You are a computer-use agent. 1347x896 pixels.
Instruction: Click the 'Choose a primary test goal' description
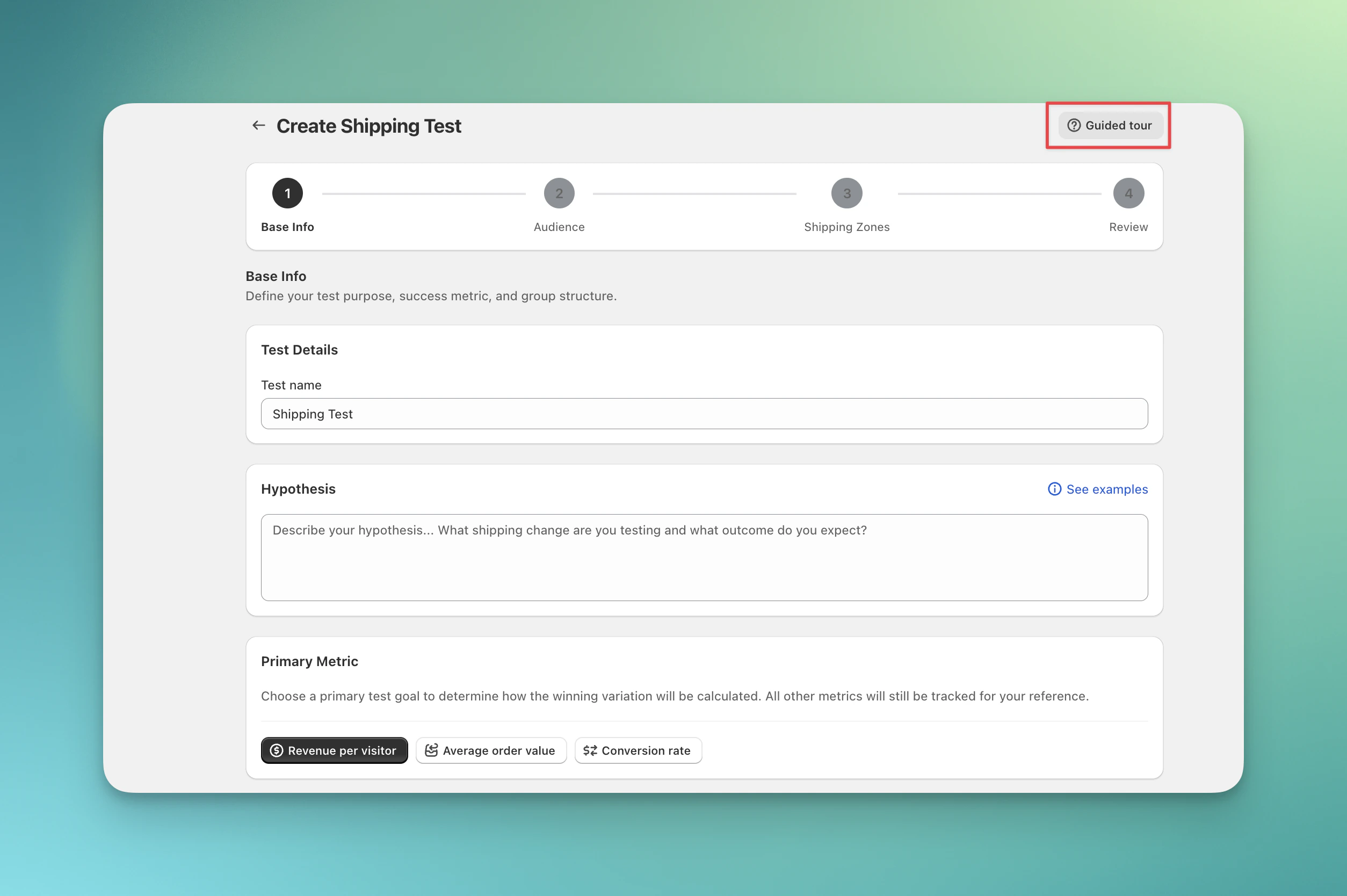pos(675,696)
